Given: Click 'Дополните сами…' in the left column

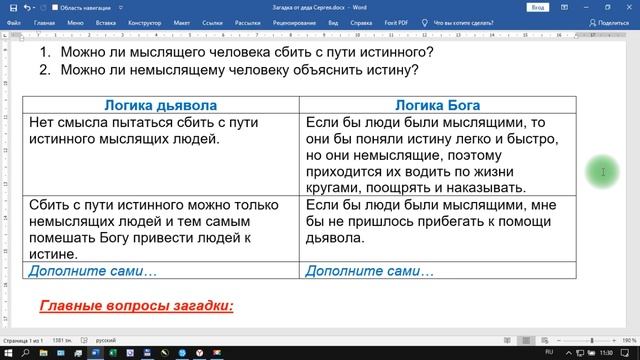Looking at the screenshot, I should click(93, 271).
